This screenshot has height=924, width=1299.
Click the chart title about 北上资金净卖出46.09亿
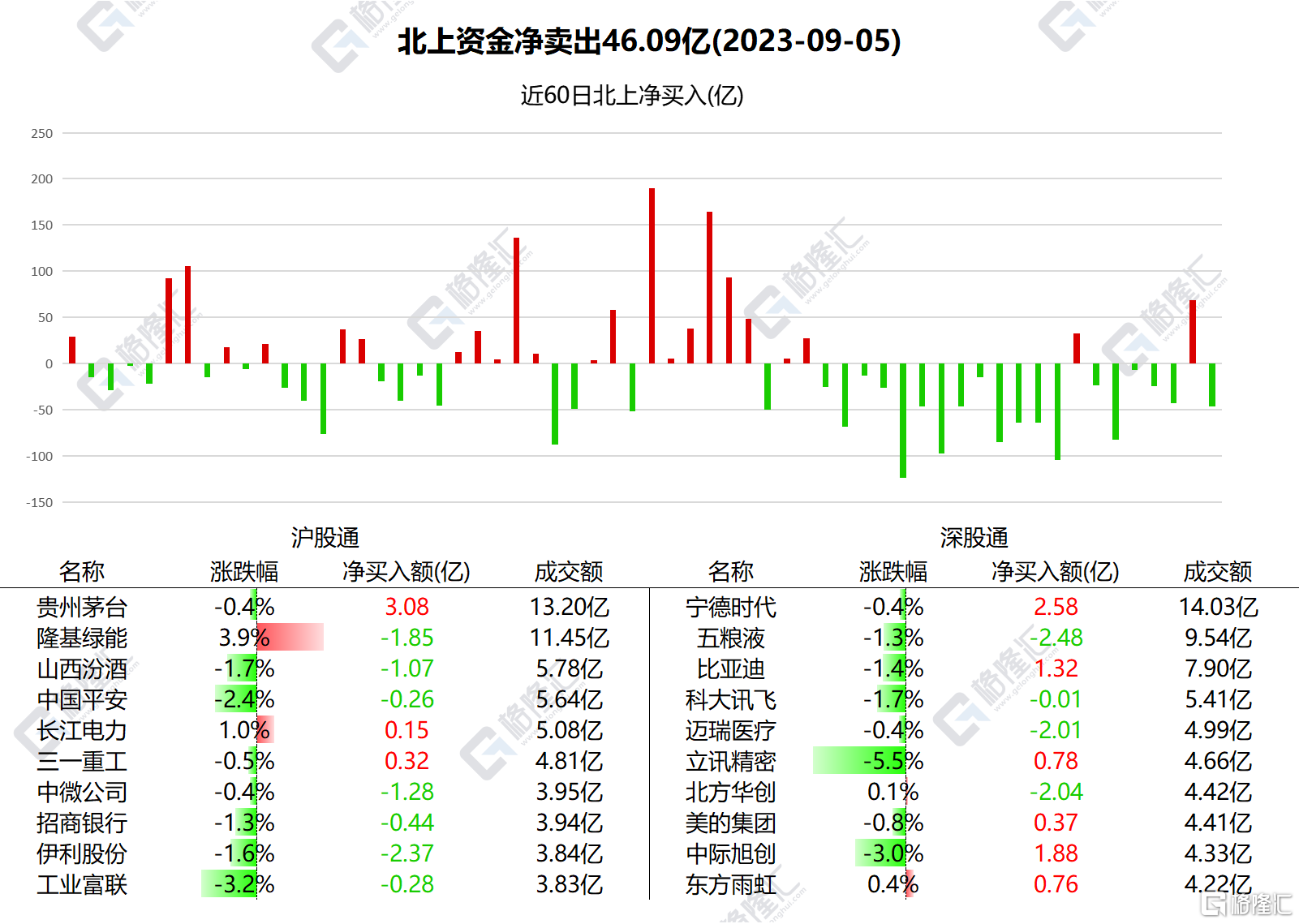click(649, 41)
